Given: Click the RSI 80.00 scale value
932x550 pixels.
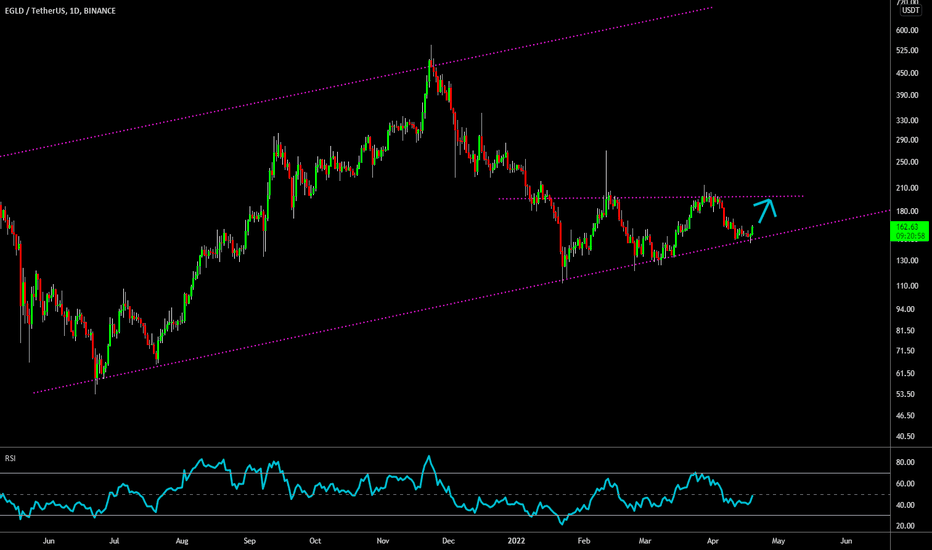Looking at the screenshot, I should pos(905,463).
